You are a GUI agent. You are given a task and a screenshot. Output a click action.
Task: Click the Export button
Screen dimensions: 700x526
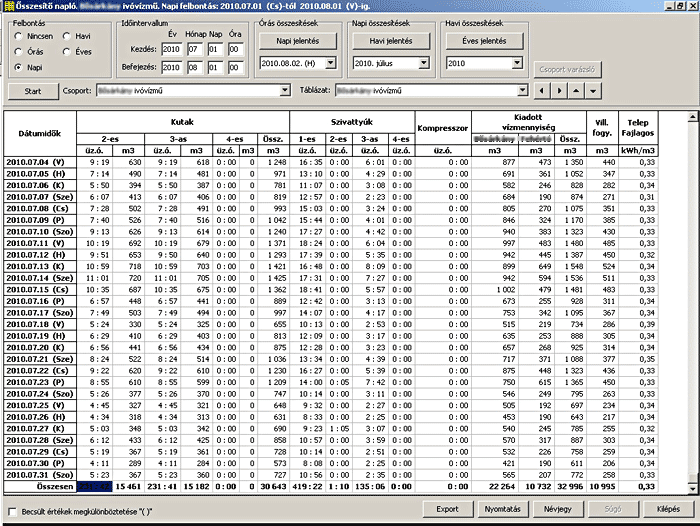click(447, 509)
